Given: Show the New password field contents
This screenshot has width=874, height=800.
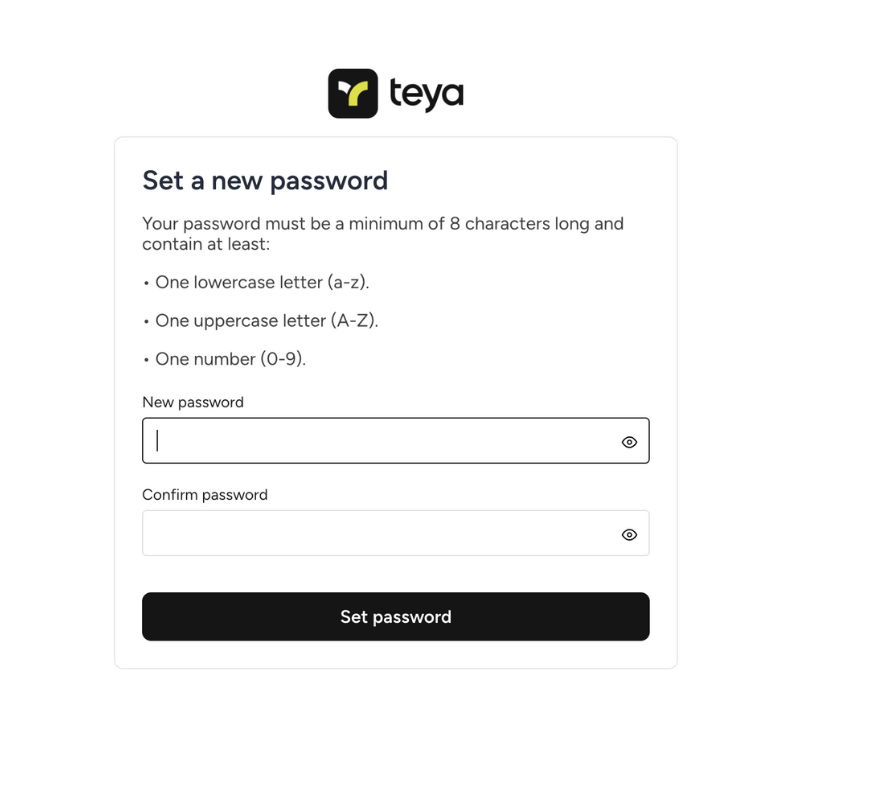Looking at the screenshot, I should coord(629,442).
